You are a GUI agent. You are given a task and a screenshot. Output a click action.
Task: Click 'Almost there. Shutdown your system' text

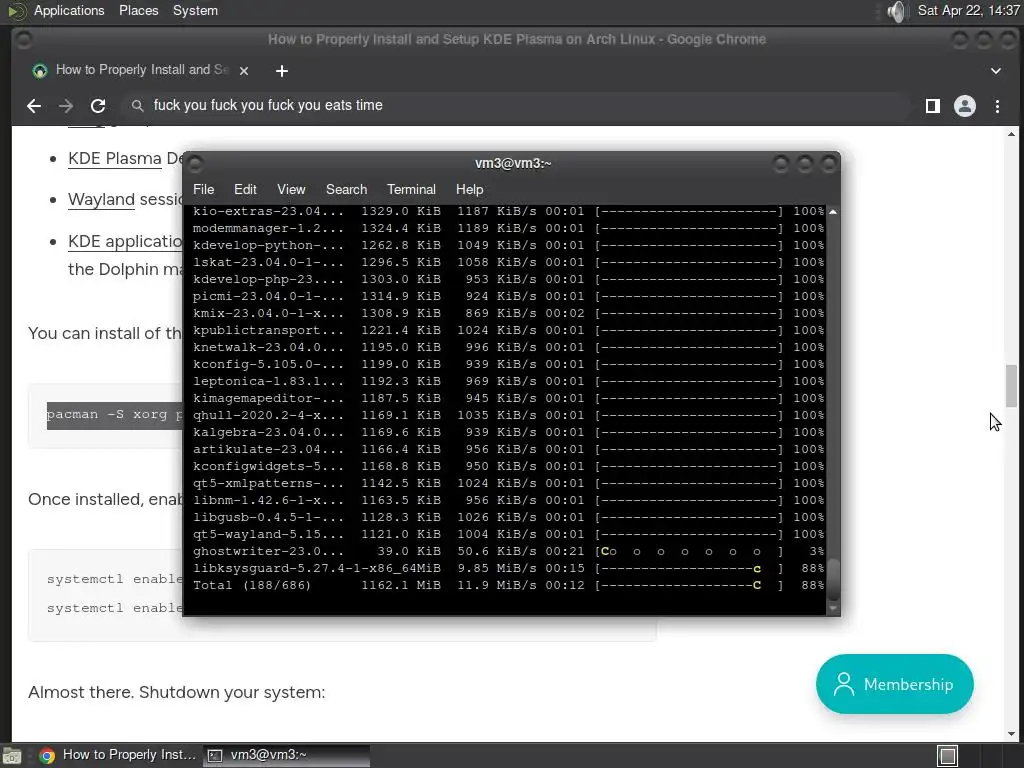pyautogui.click(x=176, y=692)
